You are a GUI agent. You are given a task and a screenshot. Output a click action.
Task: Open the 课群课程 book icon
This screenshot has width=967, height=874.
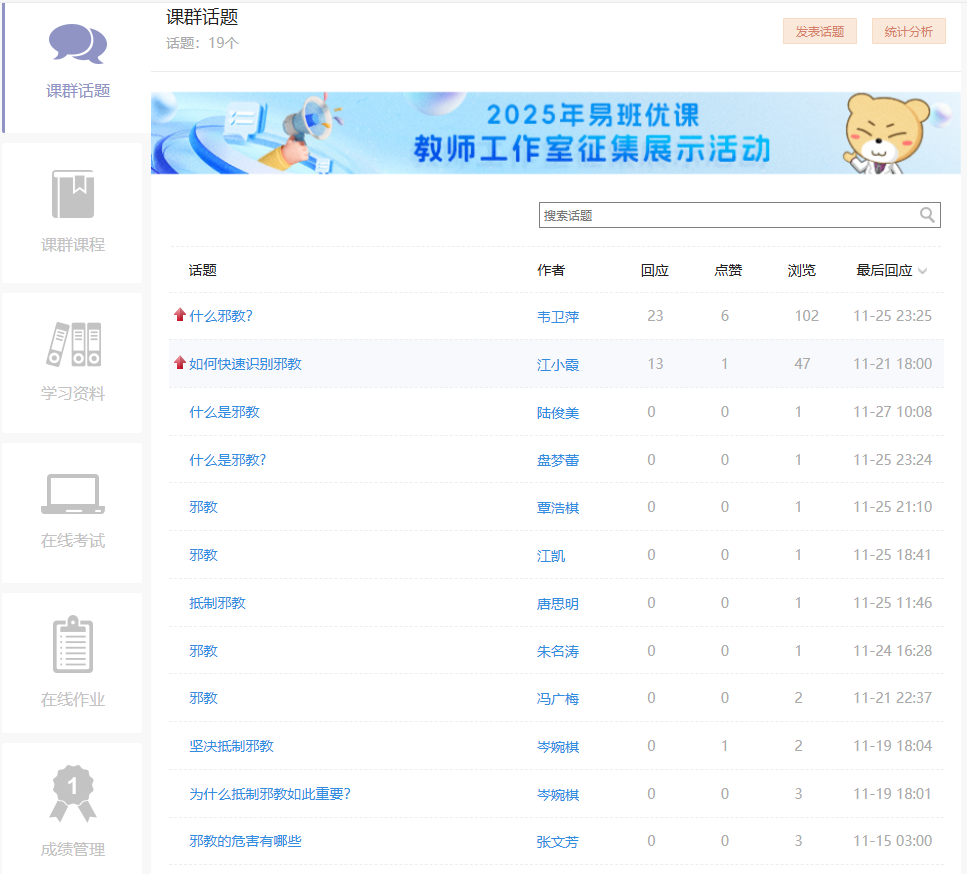(73, 194)
